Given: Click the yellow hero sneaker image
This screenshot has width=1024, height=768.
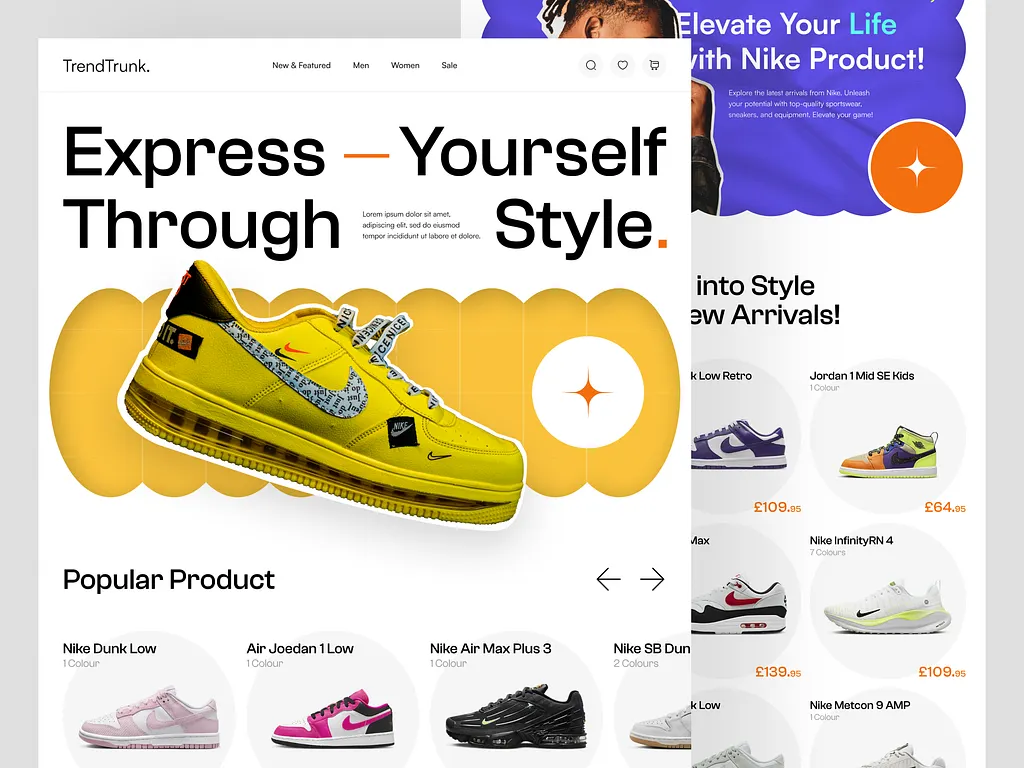Looking at the screenshot, I should [322, 392].
